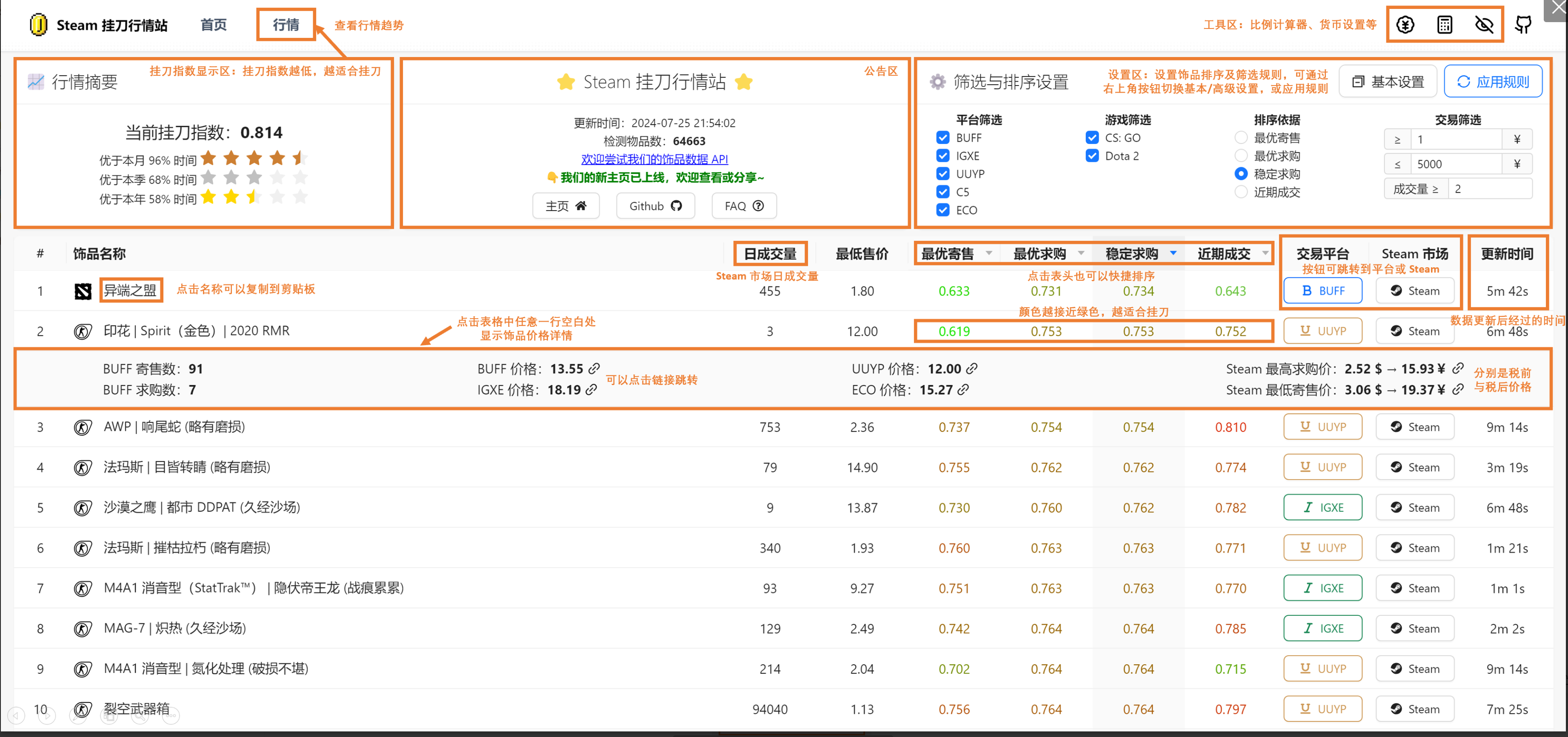Image resolution: width=1568 pixels, height=737 pixels.
Task: Switch to 基本设置 mode
Action: (x=1388, y=82)
